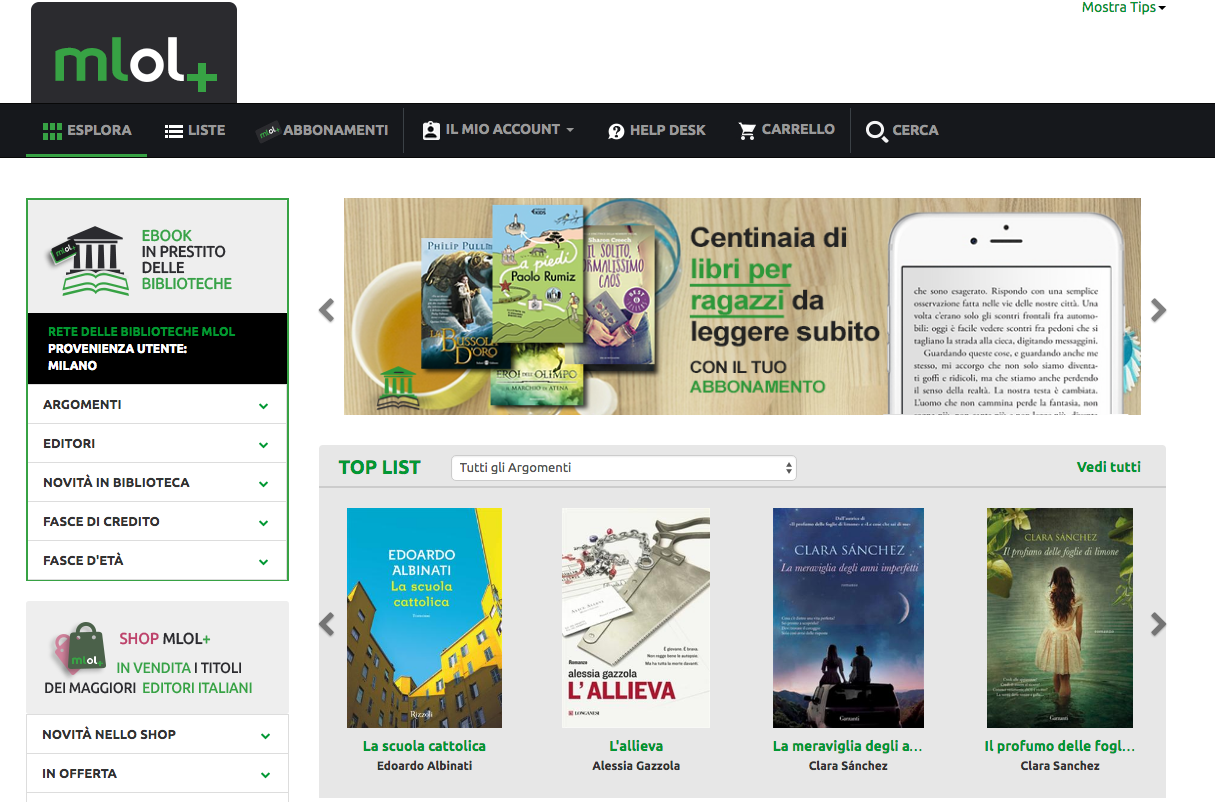Click author name Edoardo Albinati
1215x802 pixels.
(424, 766)
